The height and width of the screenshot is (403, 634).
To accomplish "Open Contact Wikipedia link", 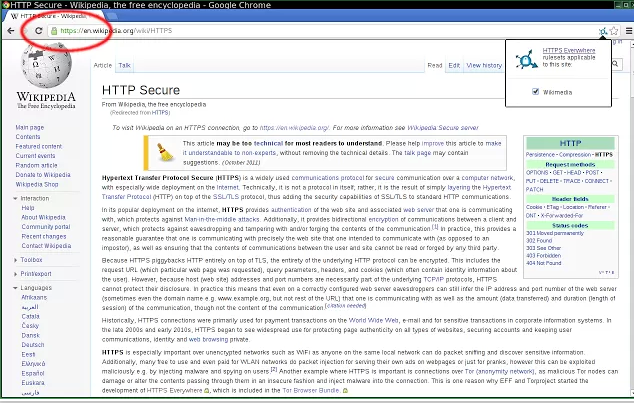I will coord(46,246).
